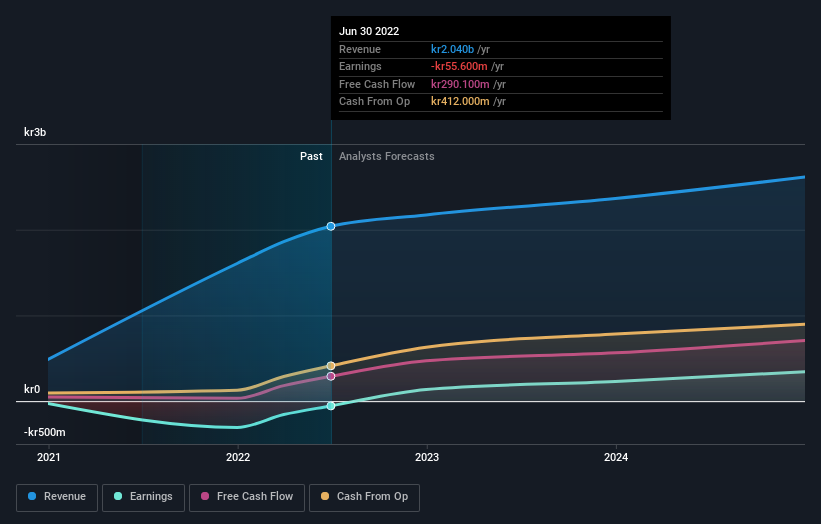Viewport: 821px width, 524px height.
Task: Click the 2021 x-axis label
Action: pyautogui.click(x=49, y=457)
